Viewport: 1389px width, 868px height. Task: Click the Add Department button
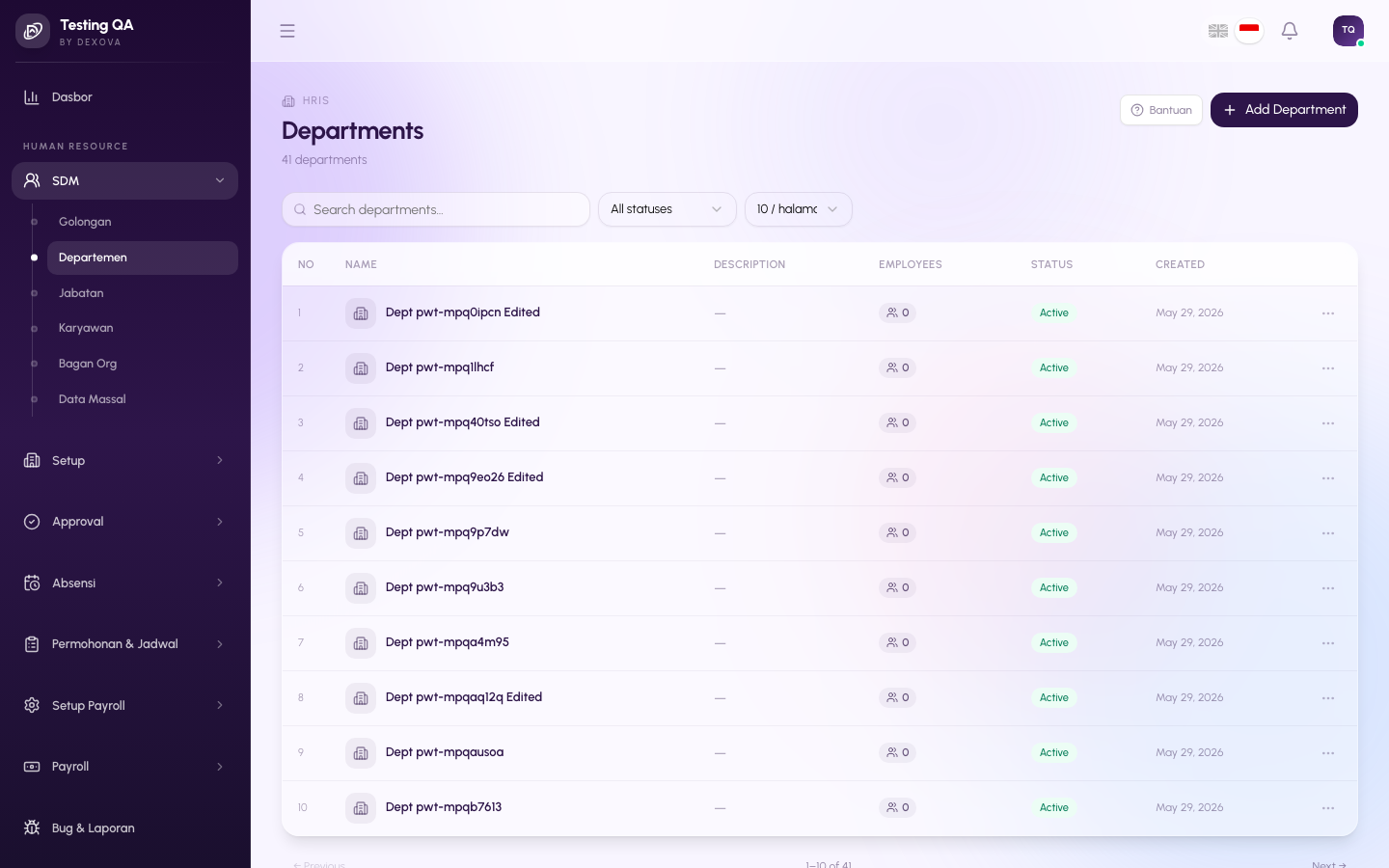pyautogui.click(x=1284, y=110)
